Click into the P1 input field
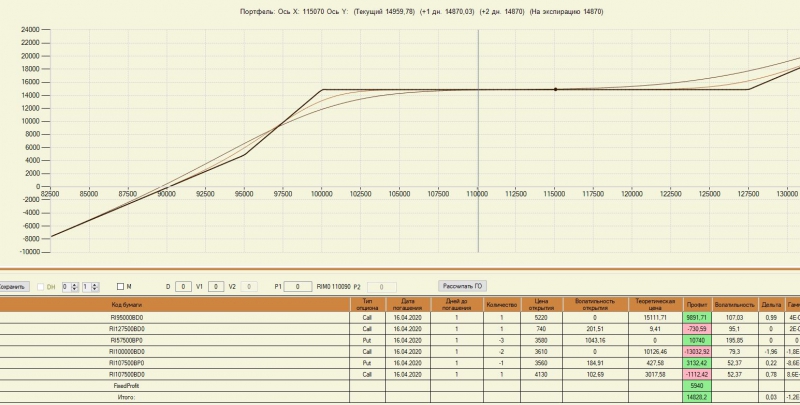The height and width of the screenshot is (405, 800). (x=297, y=287)
